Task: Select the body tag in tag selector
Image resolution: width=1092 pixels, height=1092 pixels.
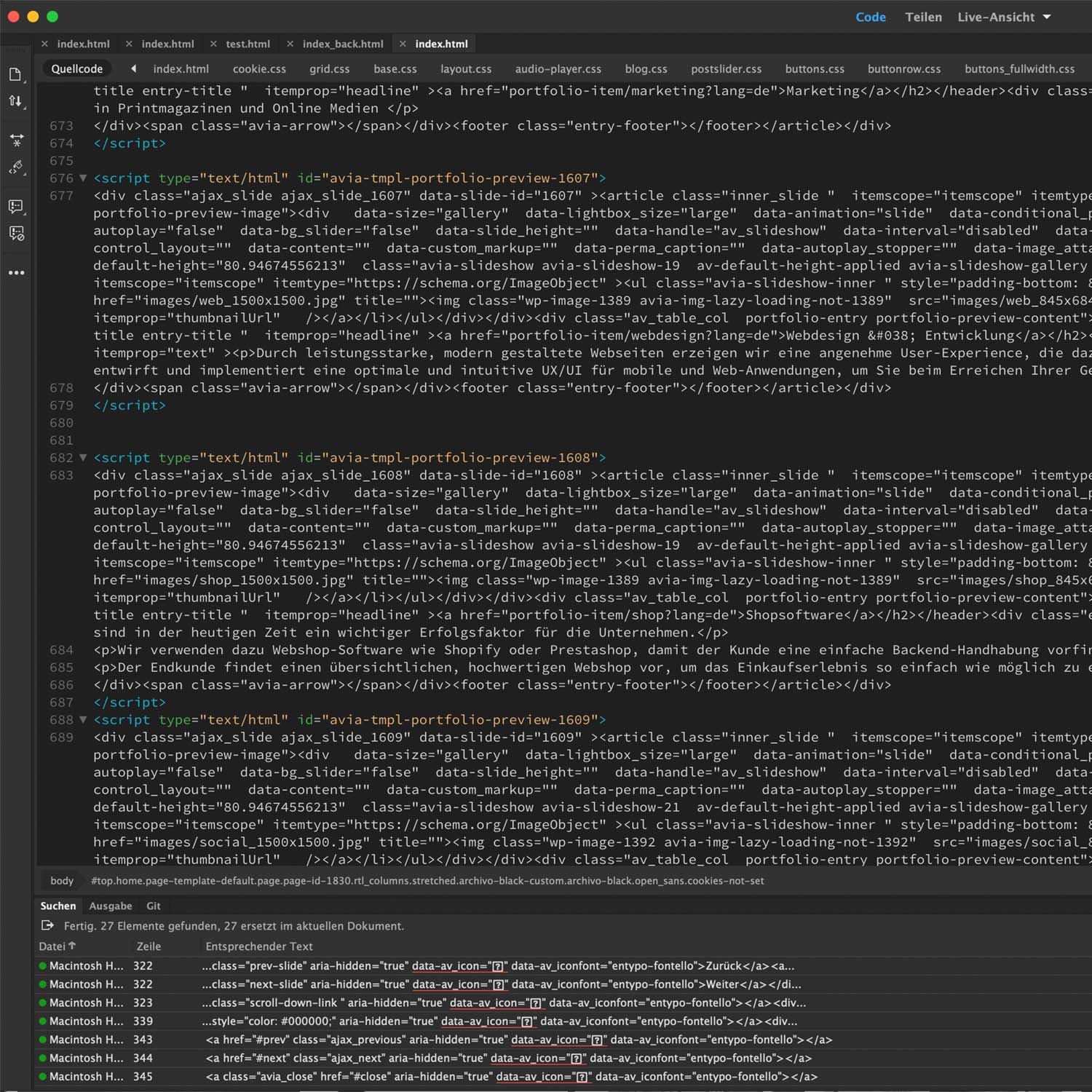Action: point(62,881)
